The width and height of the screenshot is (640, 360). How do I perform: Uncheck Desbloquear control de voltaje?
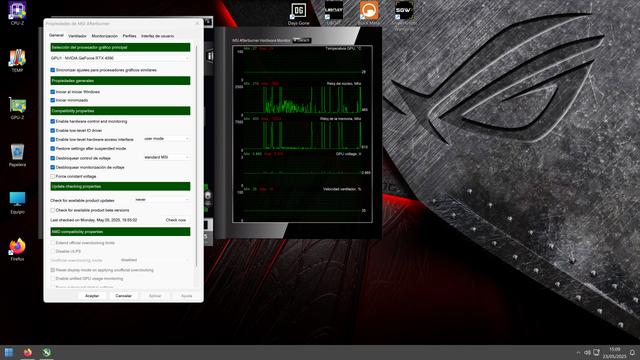[53, 158]
